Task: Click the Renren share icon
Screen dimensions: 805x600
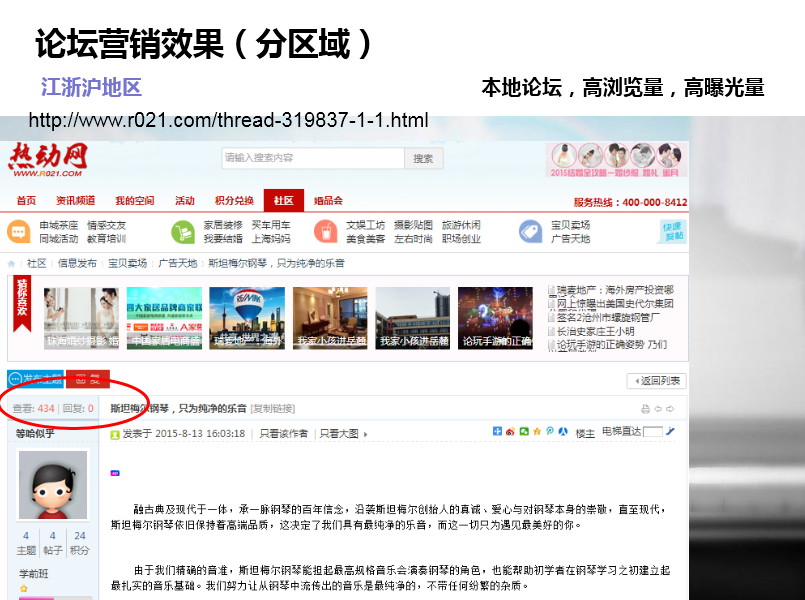Action: [563, 432]
